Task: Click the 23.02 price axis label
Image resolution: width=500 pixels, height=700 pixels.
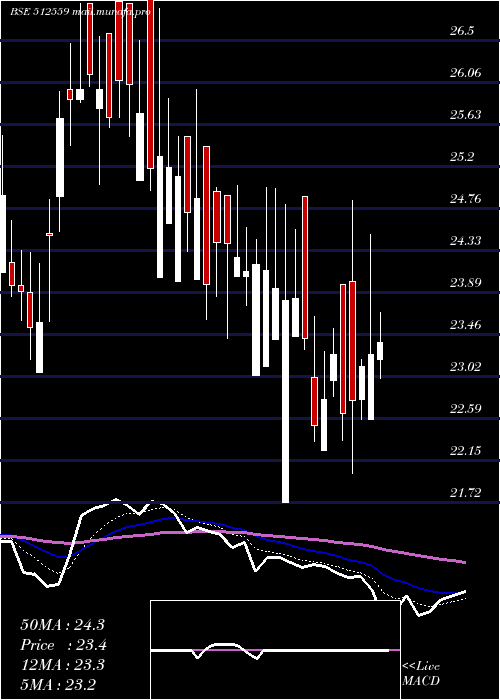Action: (x=466, y=367)
